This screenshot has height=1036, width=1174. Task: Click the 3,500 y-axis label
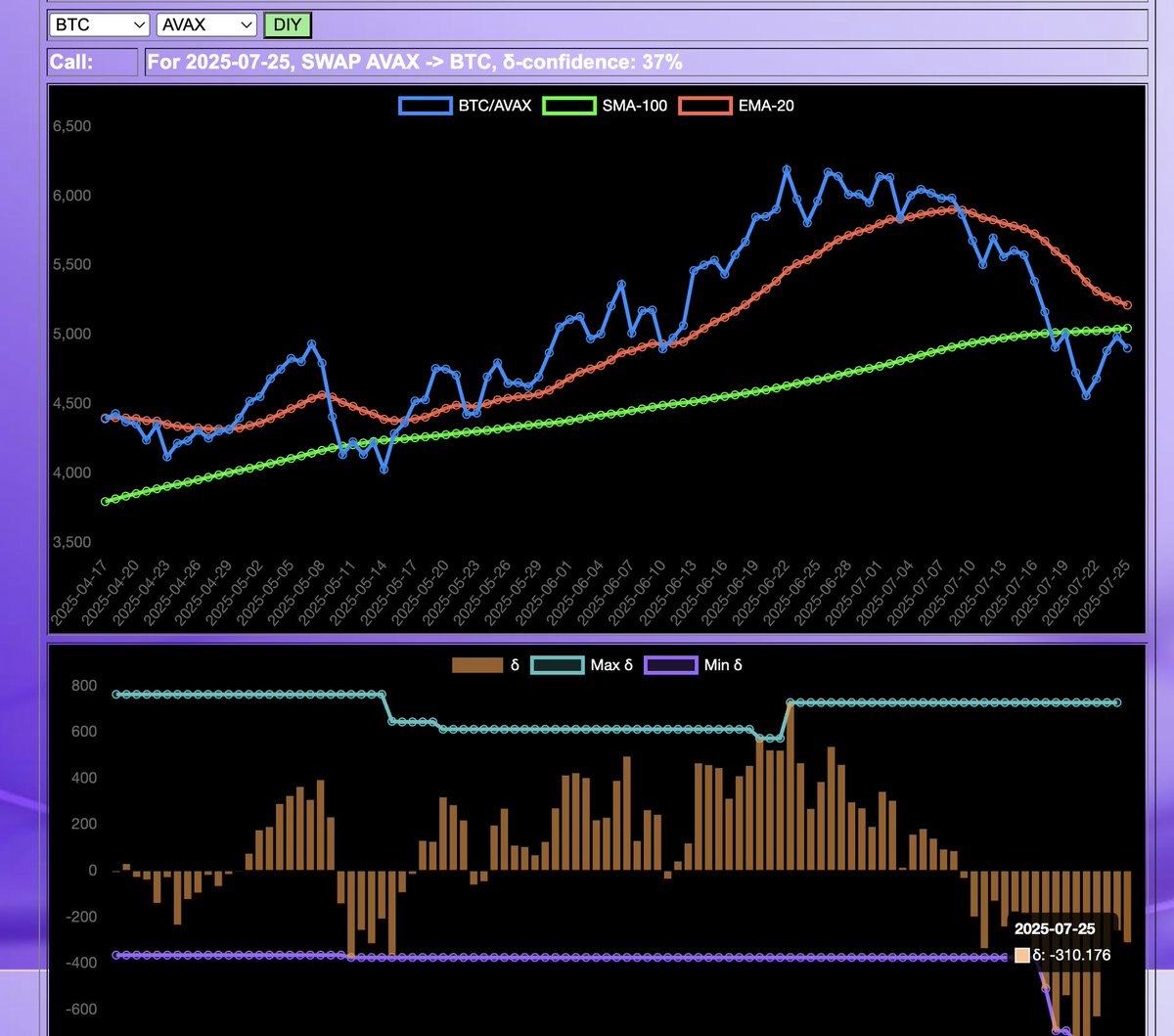pos(71,542)
